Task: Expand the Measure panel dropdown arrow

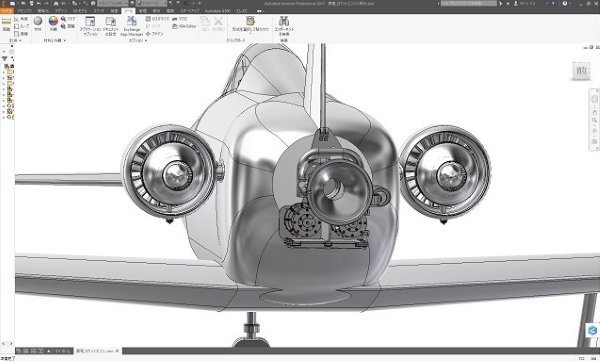Action: (x=20, y=40)
